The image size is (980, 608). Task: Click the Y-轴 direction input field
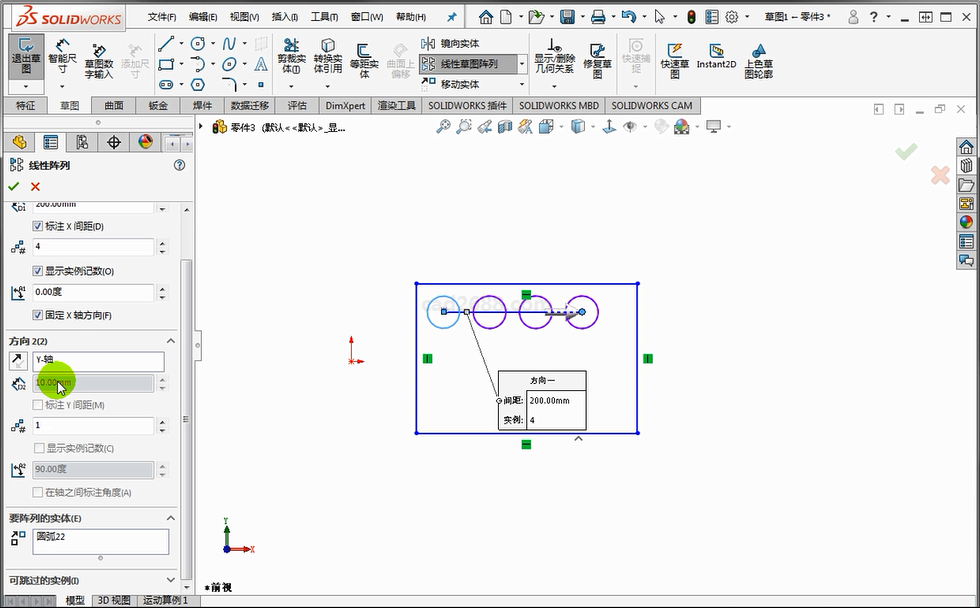click(98, 360)
